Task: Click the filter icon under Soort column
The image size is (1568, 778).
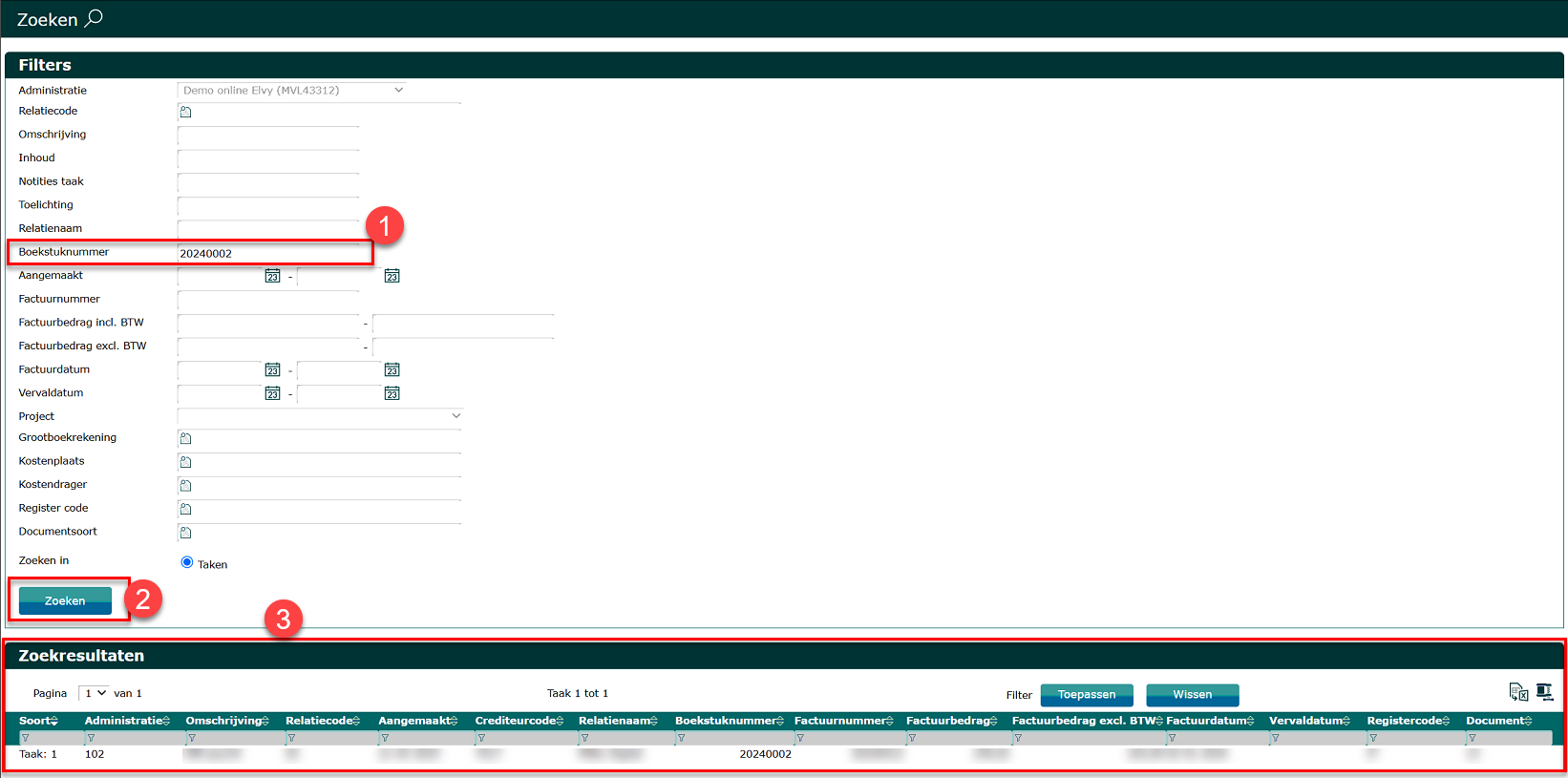Action: [26, 738]
